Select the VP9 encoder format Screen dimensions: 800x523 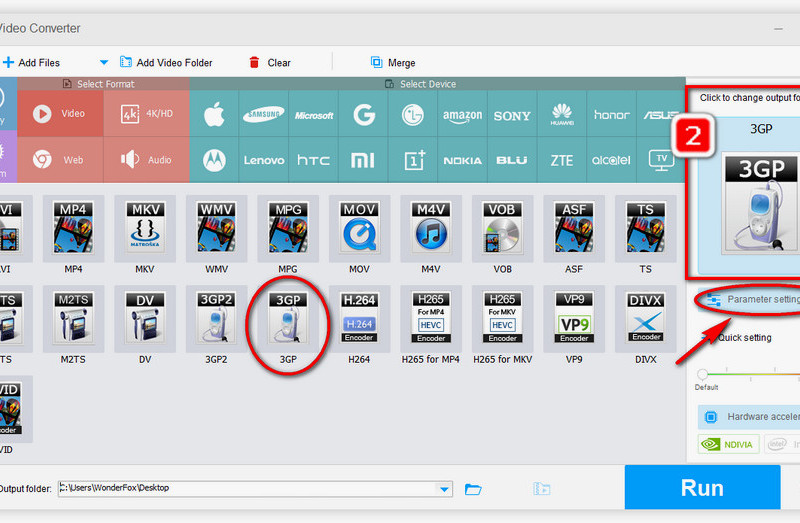pos(573,318)
